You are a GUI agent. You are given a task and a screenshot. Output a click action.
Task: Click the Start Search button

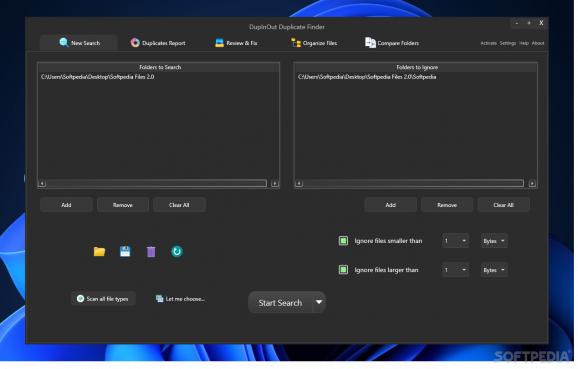(280, 303)
